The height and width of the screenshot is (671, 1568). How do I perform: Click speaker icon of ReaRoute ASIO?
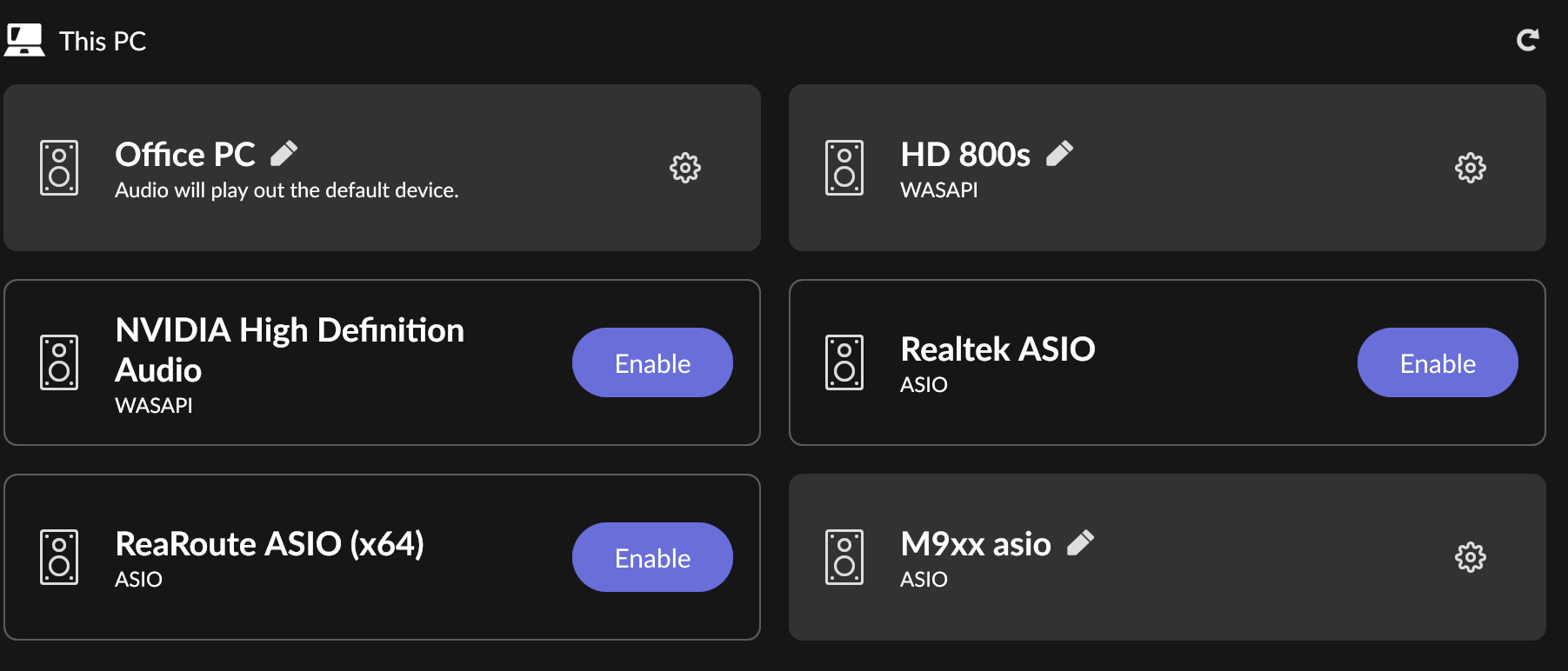(59, 557)
